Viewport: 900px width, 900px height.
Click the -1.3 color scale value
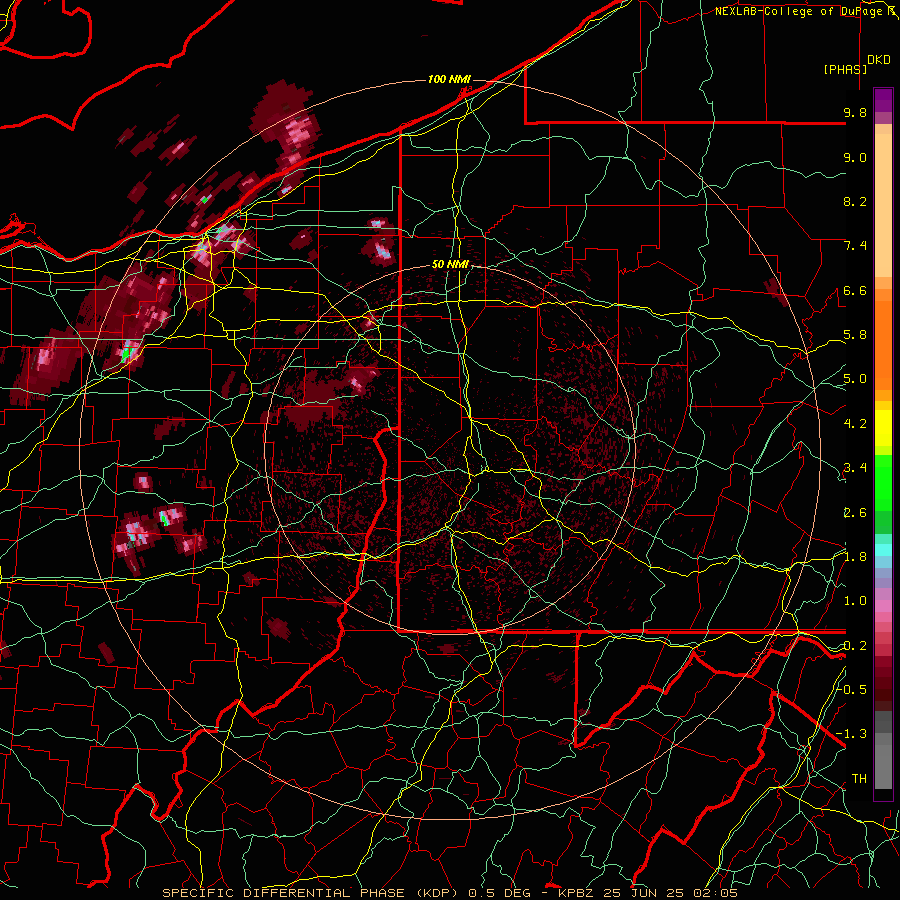point(851,734)
